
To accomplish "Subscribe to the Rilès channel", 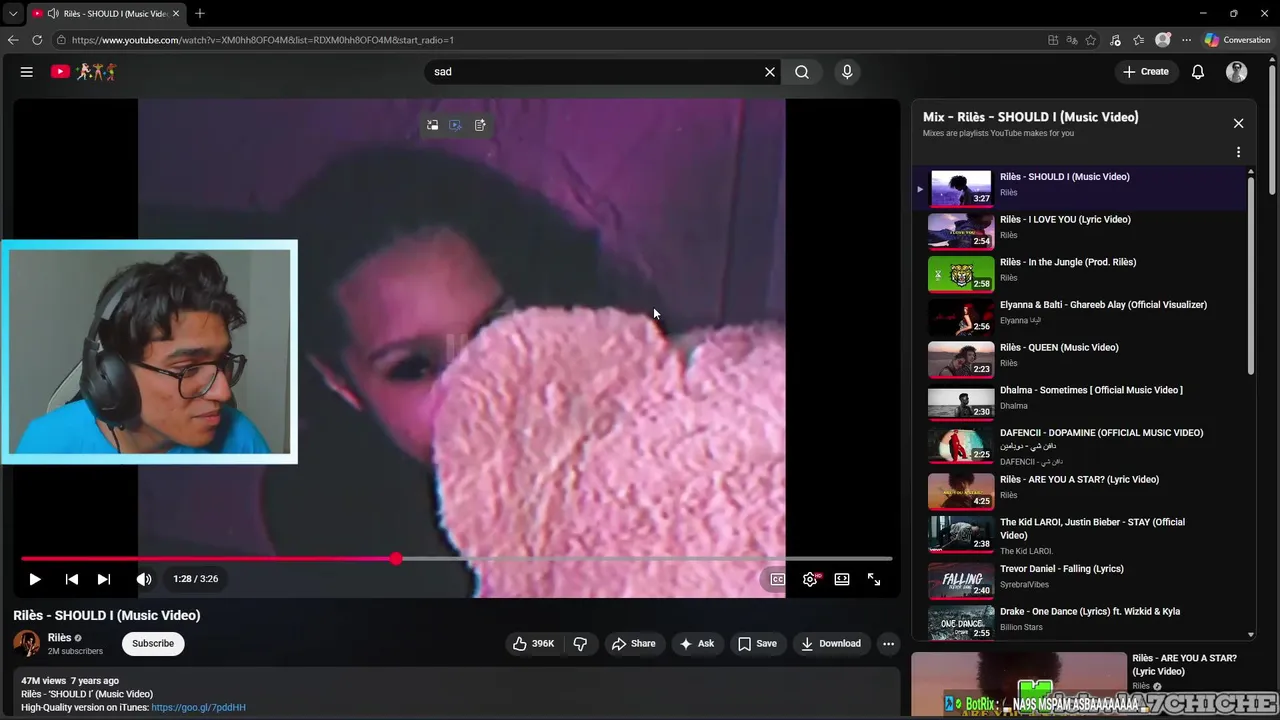I will click(153, 643).
